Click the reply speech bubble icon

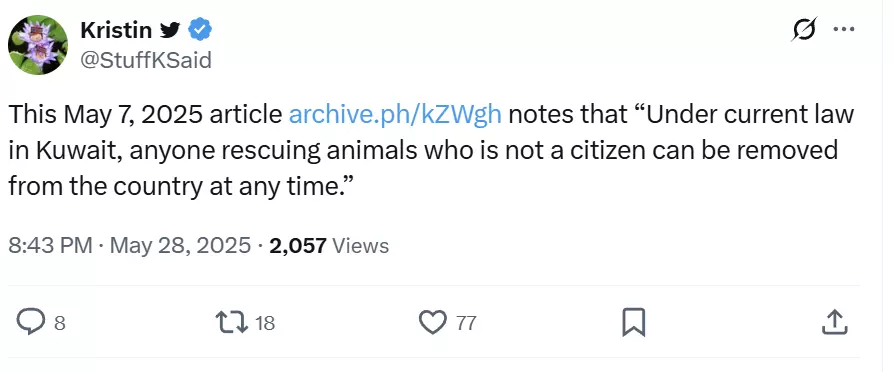coord(30,322)
